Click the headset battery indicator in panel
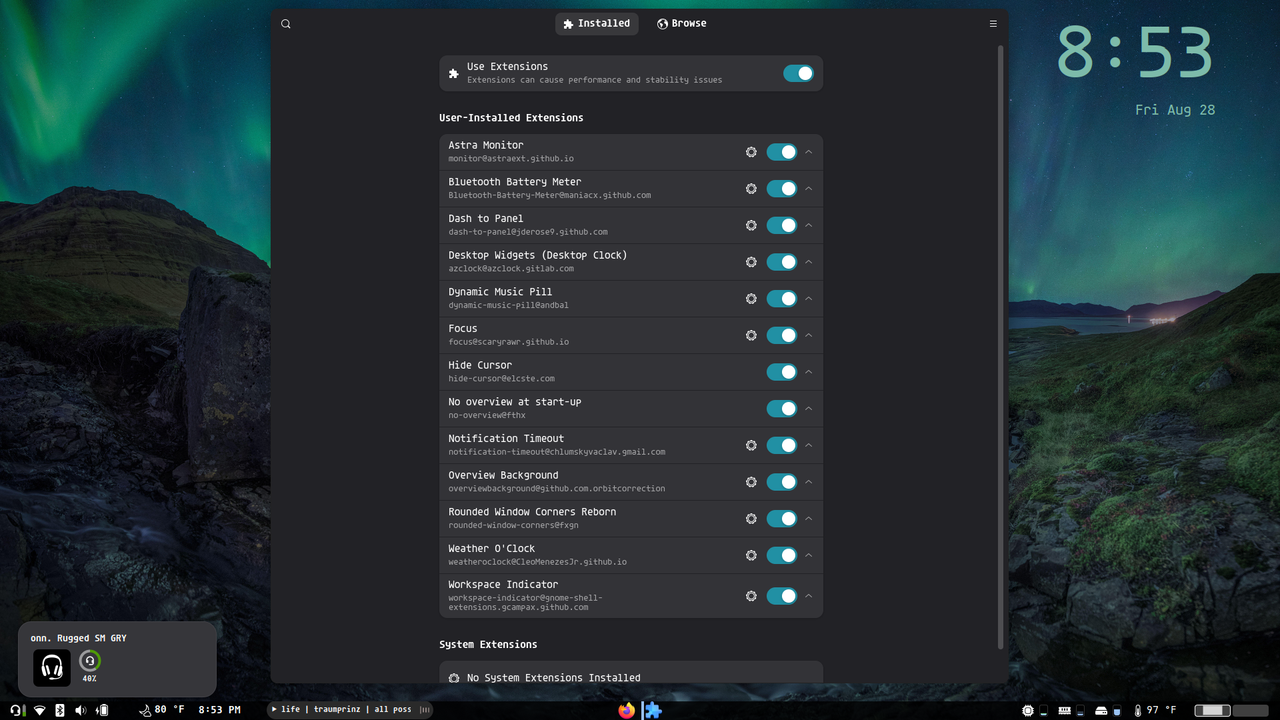Image resolution: width=1280 pixels, height=720 pixels. [x=17, y=710]
